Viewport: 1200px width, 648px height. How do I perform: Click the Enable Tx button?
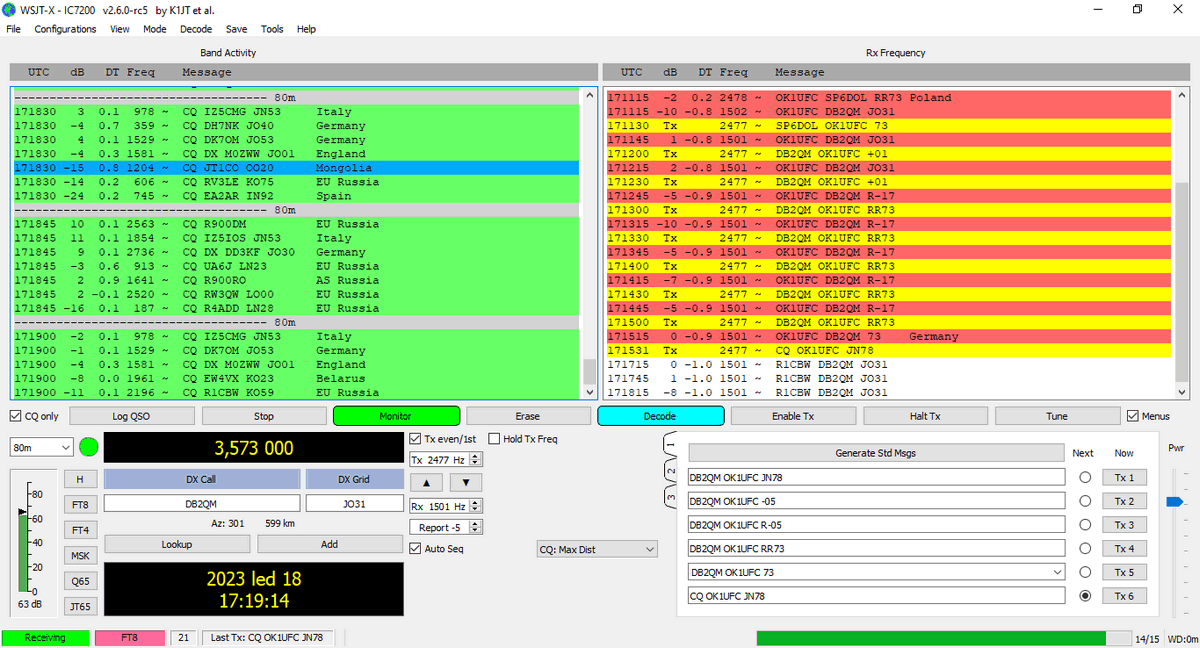pyautogui.click(x=793, y=416)
